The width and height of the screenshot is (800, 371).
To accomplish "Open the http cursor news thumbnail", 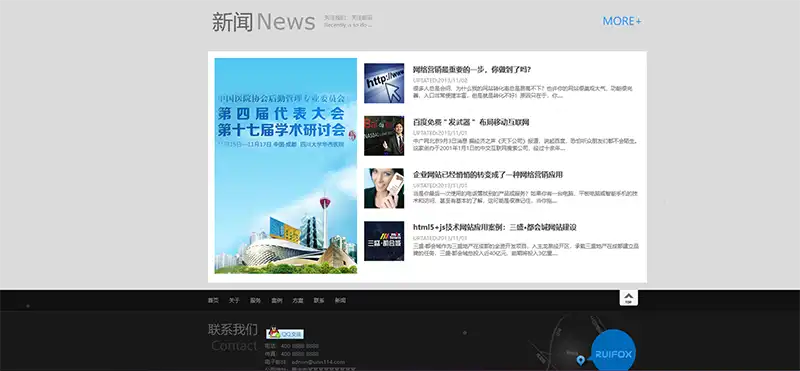I will coord(384,83).
